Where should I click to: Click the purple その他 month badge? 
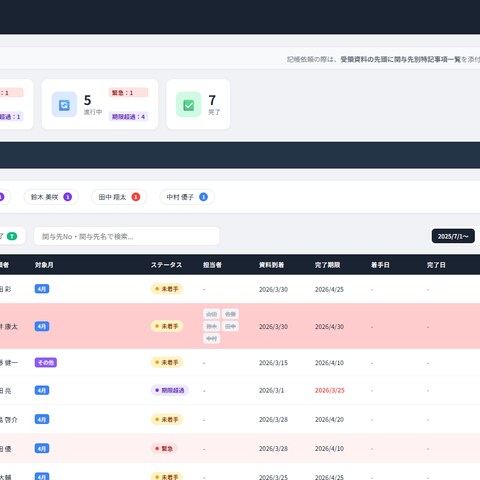(x=46, y=362)
